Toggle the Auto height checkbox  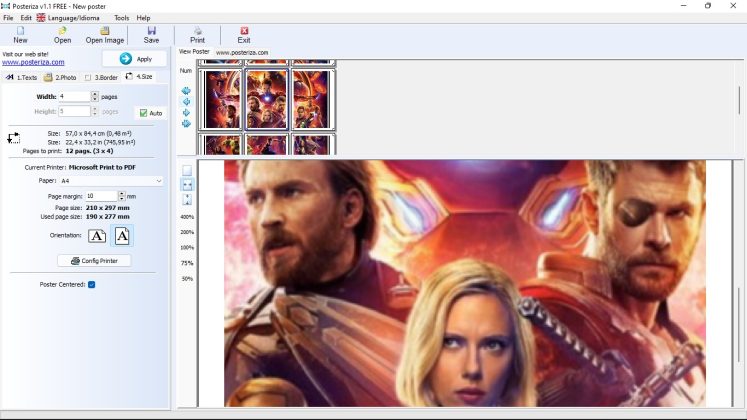tap(143, 113)
